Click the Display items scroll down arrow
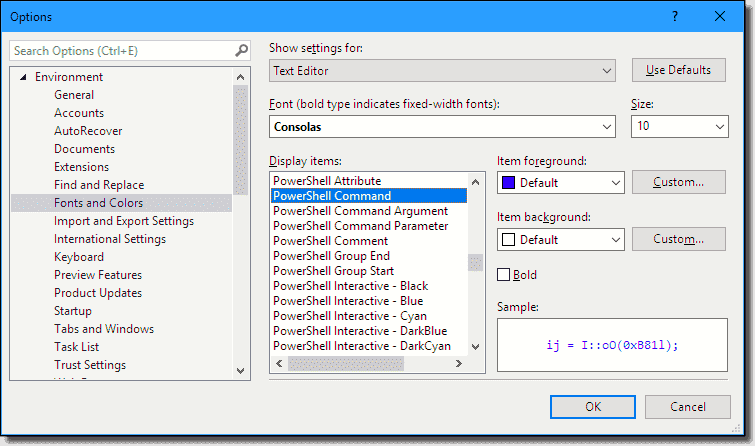The height and width of the screenshot is (446, 755). [x=475, y=347]
